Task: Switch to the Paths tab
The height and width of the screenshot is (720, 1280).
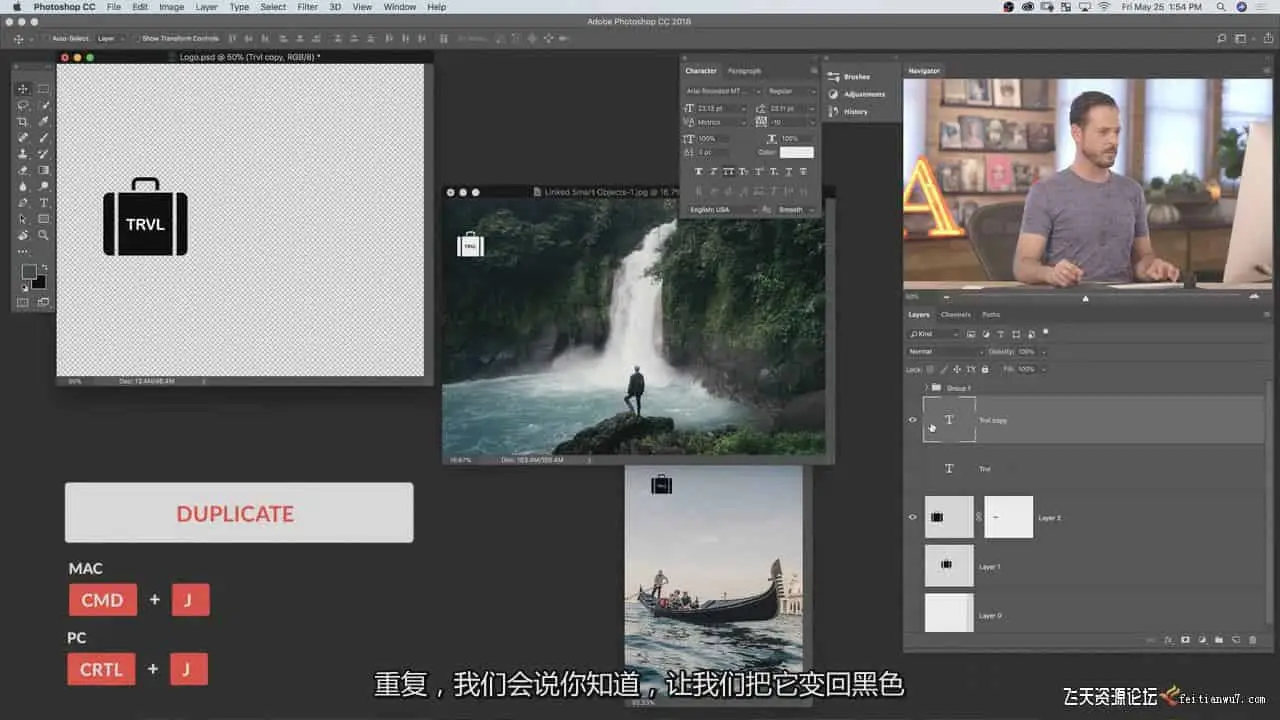Action: click(990, 315)
